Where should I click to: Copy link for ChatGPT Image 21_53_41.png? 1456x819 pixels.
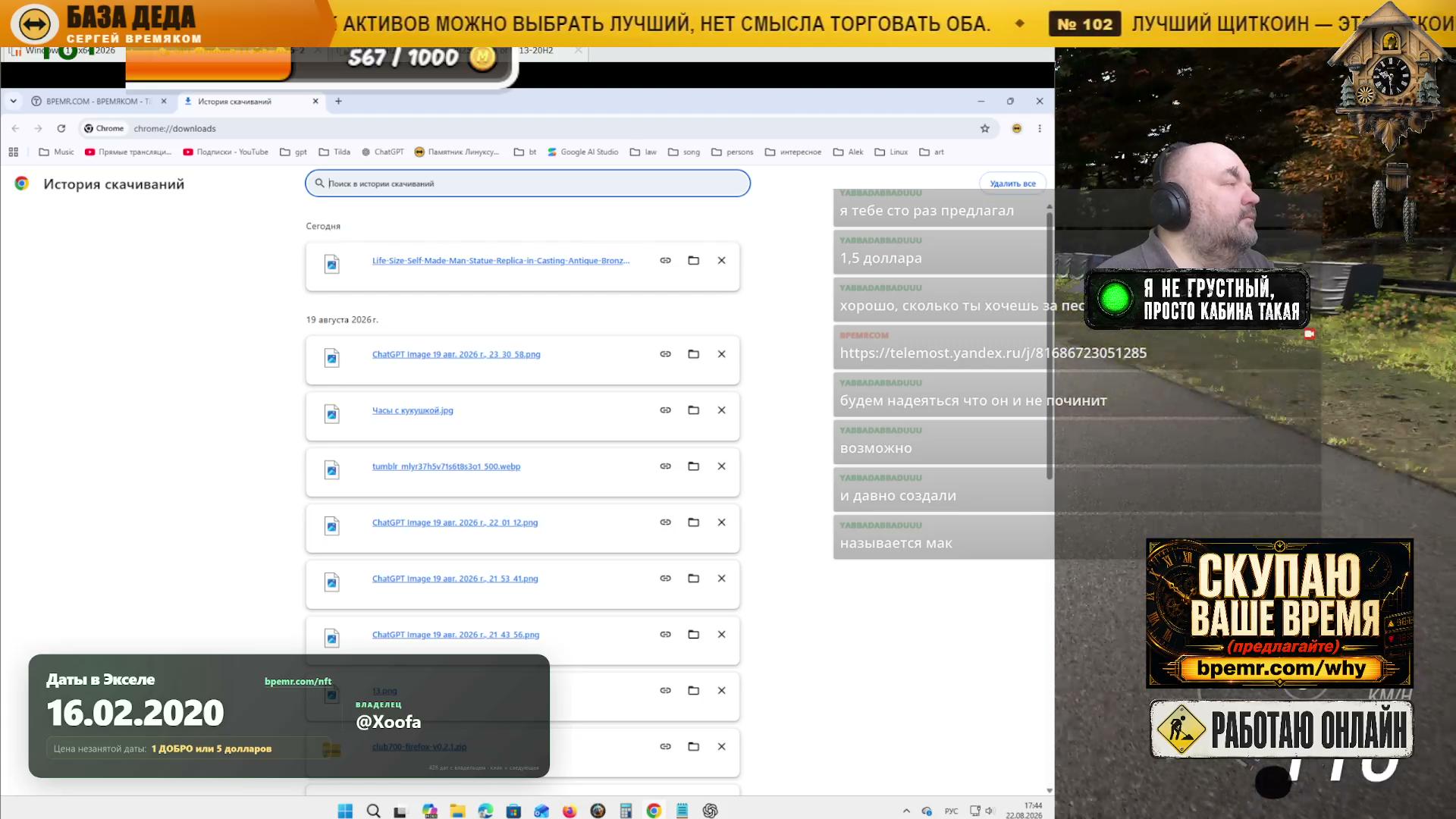coord(665,579)
